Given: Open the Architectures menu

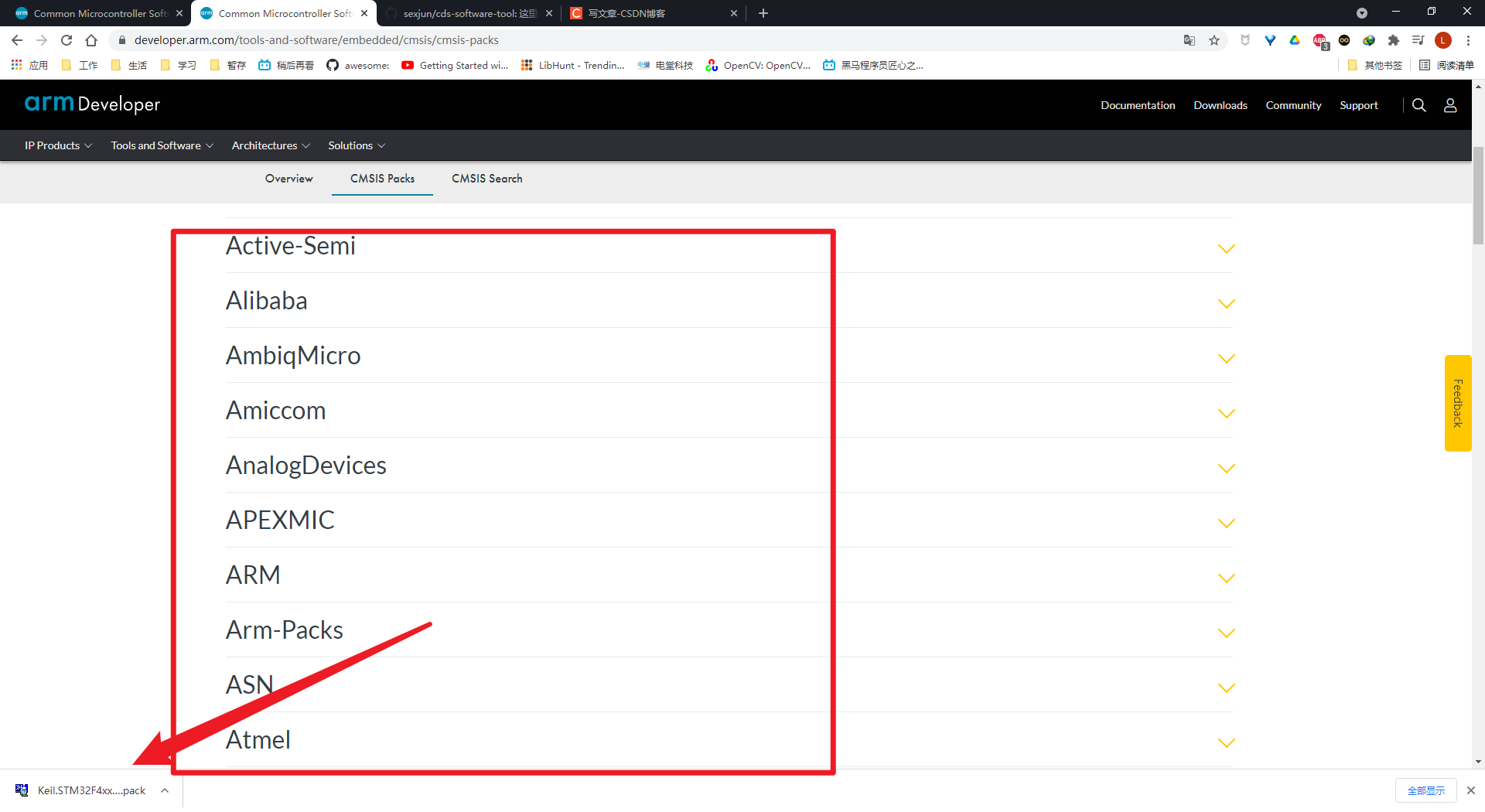Looking at the screenshot, I should click(x=271, y=145).
